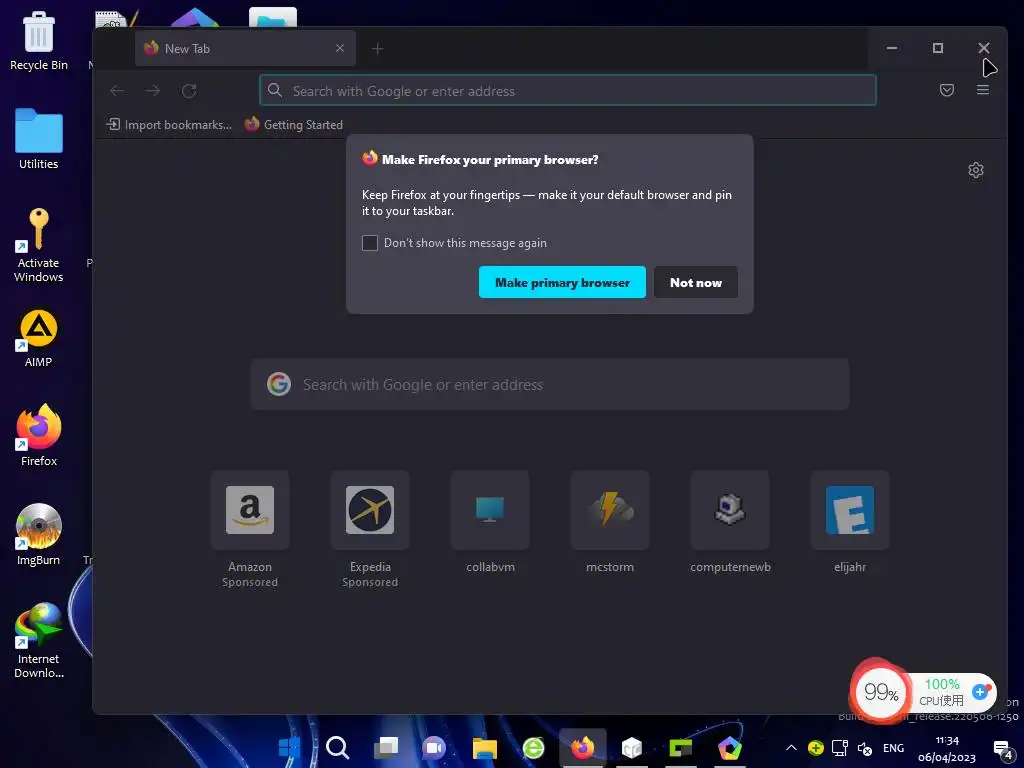Screen dimensions: 1024x768
Task: Open Getting Started bookmark
Action: pyautogui.click(x=294, y=125)
